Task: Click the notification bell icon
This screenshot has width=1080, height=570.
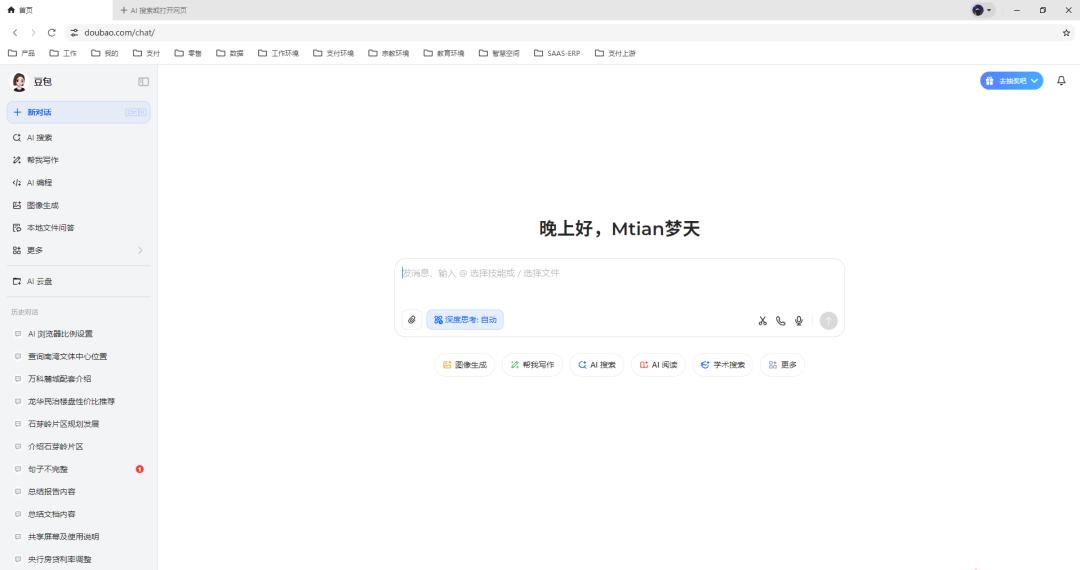Action: pos(1061,81)
